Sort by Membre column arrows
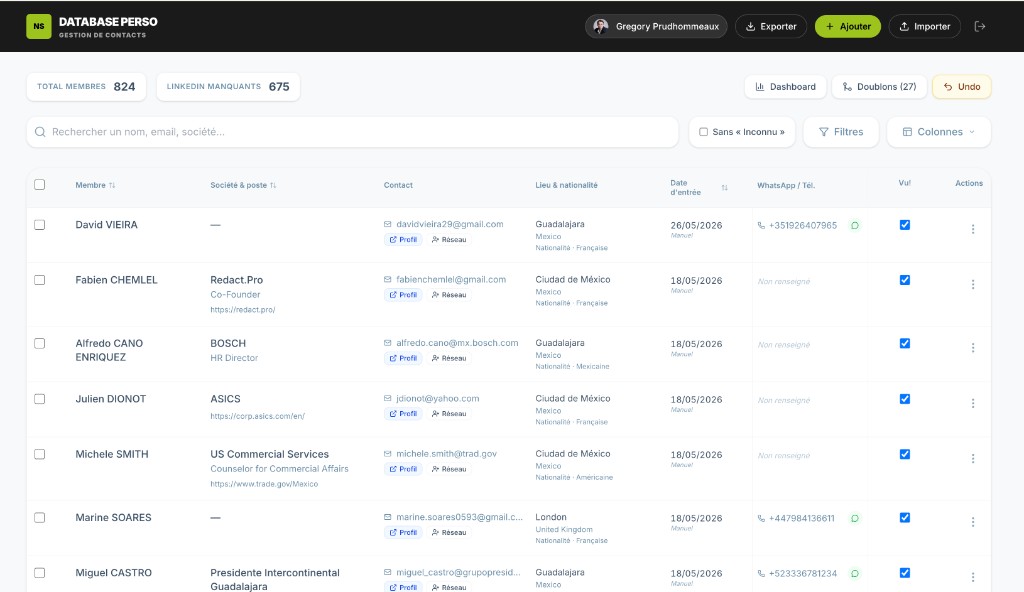Screen dimensions: 1024x592 click(x=112, y=185)
